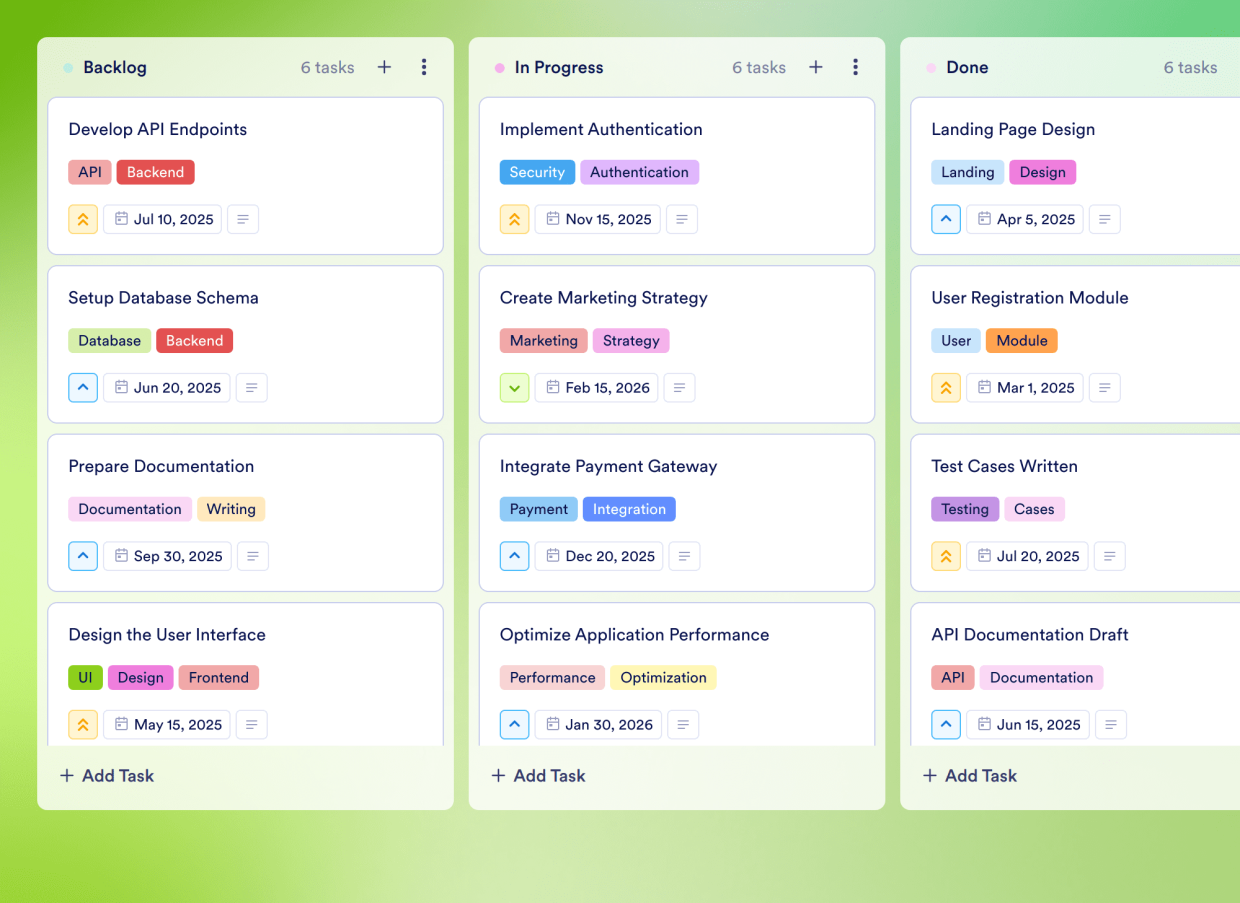
Task: Click the description icon on Landing Page Design
Action: pyautogui.click(x=1104, y=219)
